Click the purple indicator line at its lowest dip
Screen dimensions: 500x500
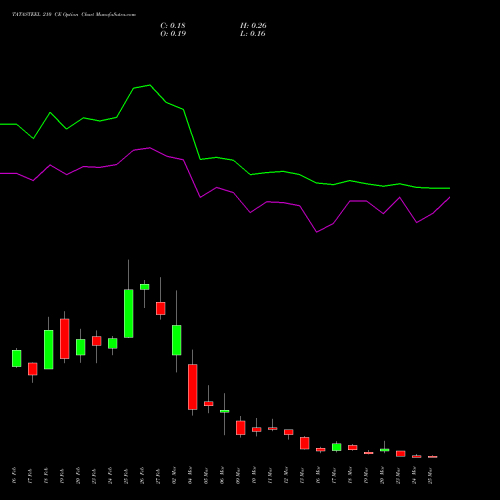pyautogui.click(x=317, y=232)
